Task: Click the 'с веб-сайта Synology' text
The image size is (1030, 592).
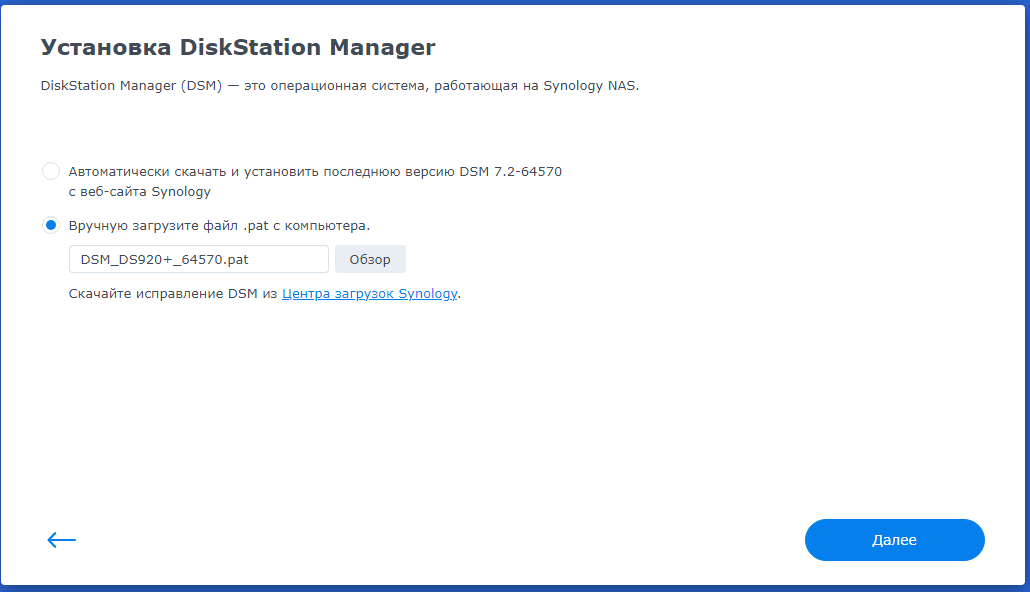Action: tap(139, 192)
